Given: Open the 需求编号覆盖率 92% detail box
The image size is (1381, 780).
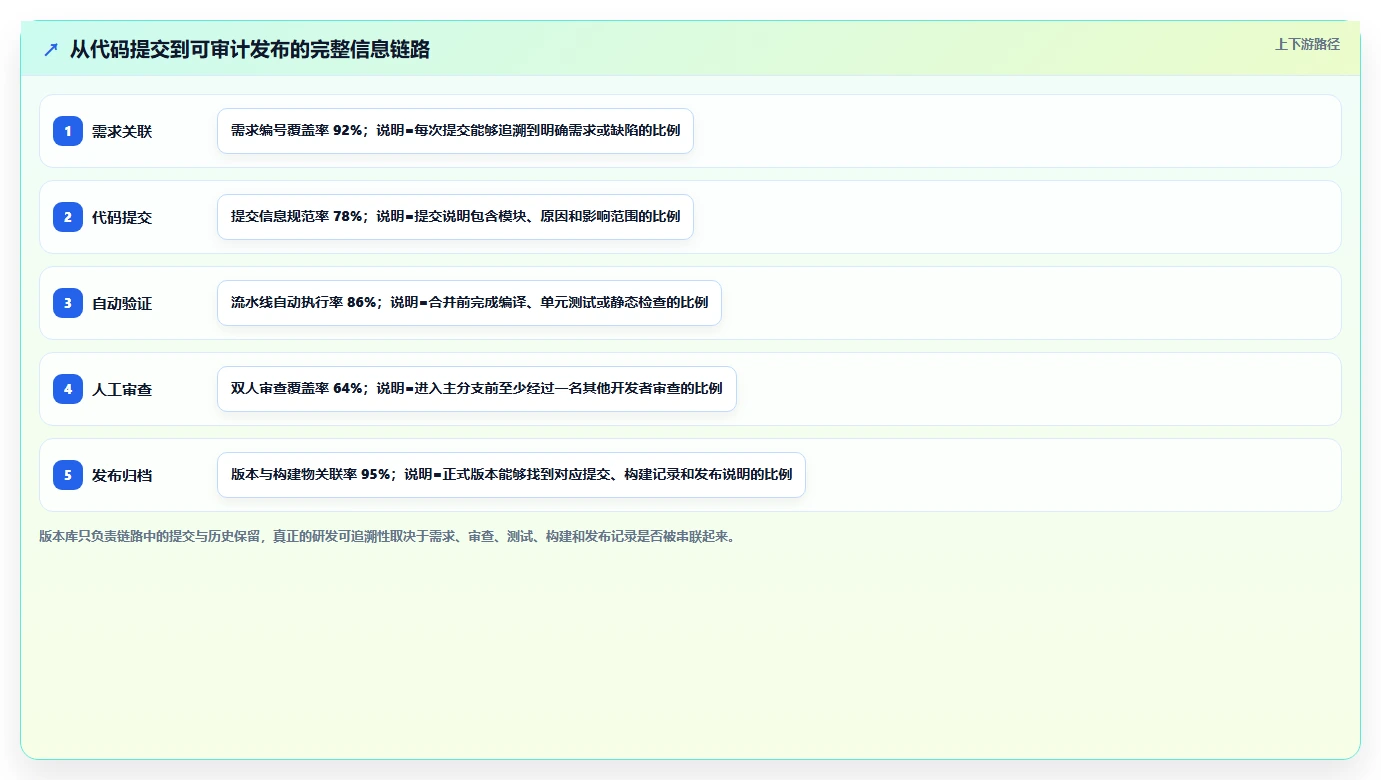Looking at the screenshot, I should pyautogui.click(x=455, y=131).
